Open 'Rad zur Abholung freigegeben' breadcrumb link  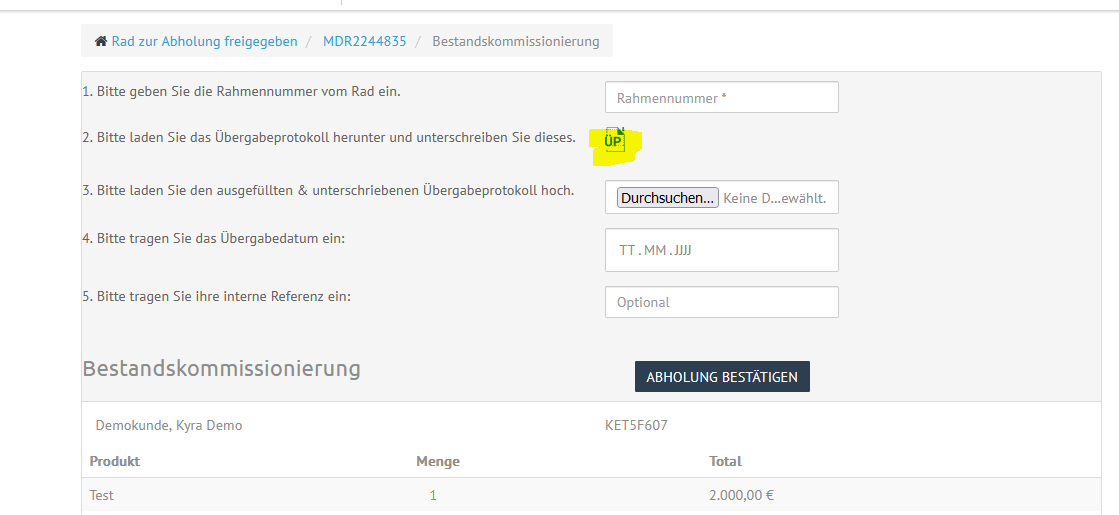coord(204,41)
